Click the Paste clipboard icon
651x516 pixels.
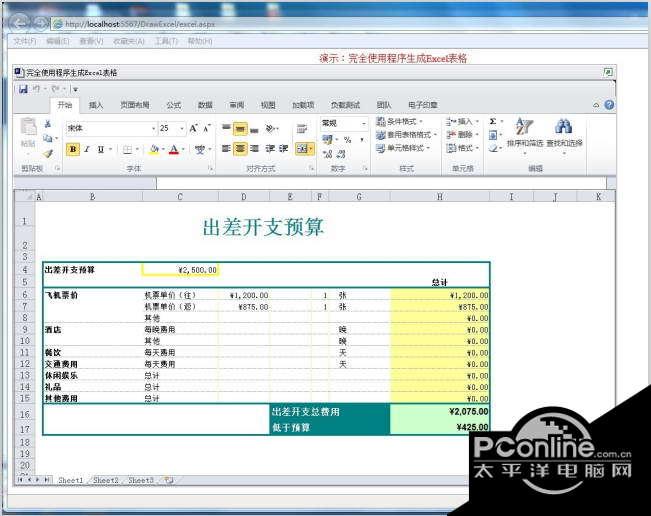[x=28, y=127]
